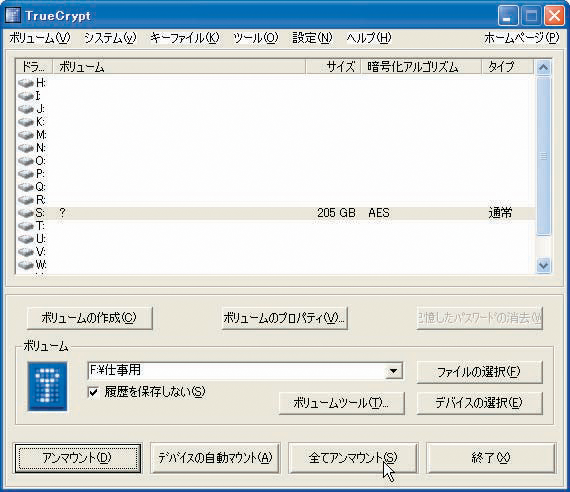Open the ヘルプ(H) menu

tap(369, 38)
